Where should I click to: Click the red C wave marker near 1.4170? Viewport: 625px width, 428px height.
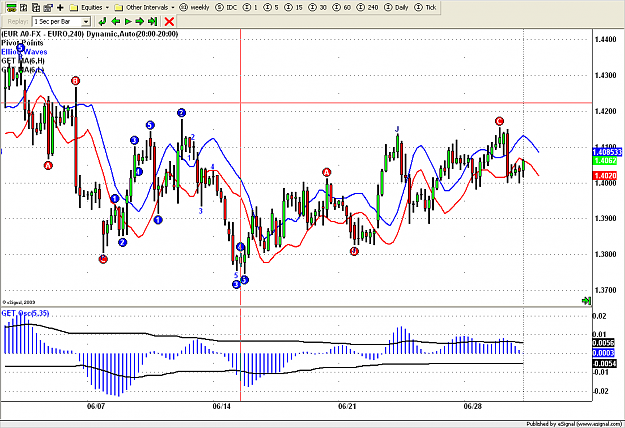pyautogui.click(x=499, y=121)
